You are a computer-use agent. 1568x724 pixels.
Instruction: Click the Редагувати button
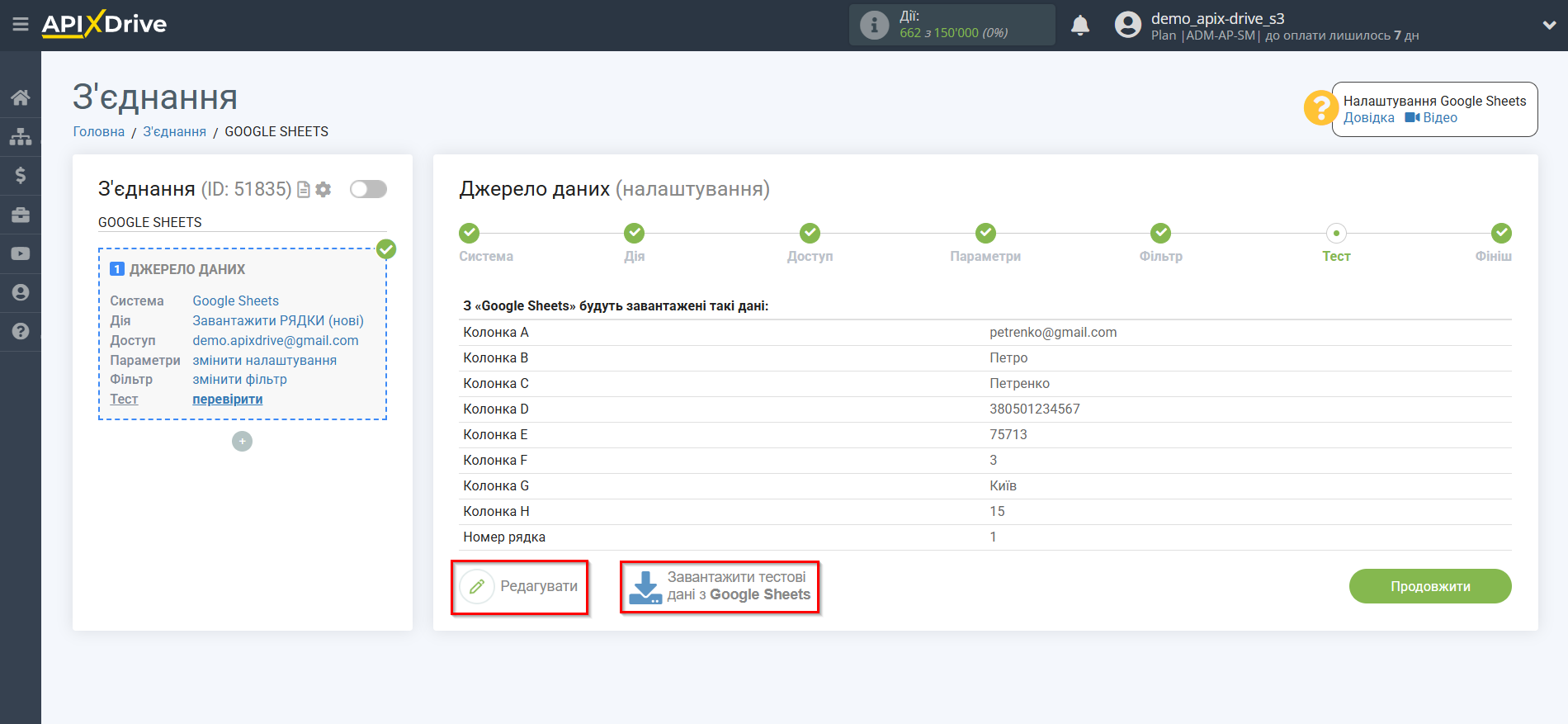(520, 587)
